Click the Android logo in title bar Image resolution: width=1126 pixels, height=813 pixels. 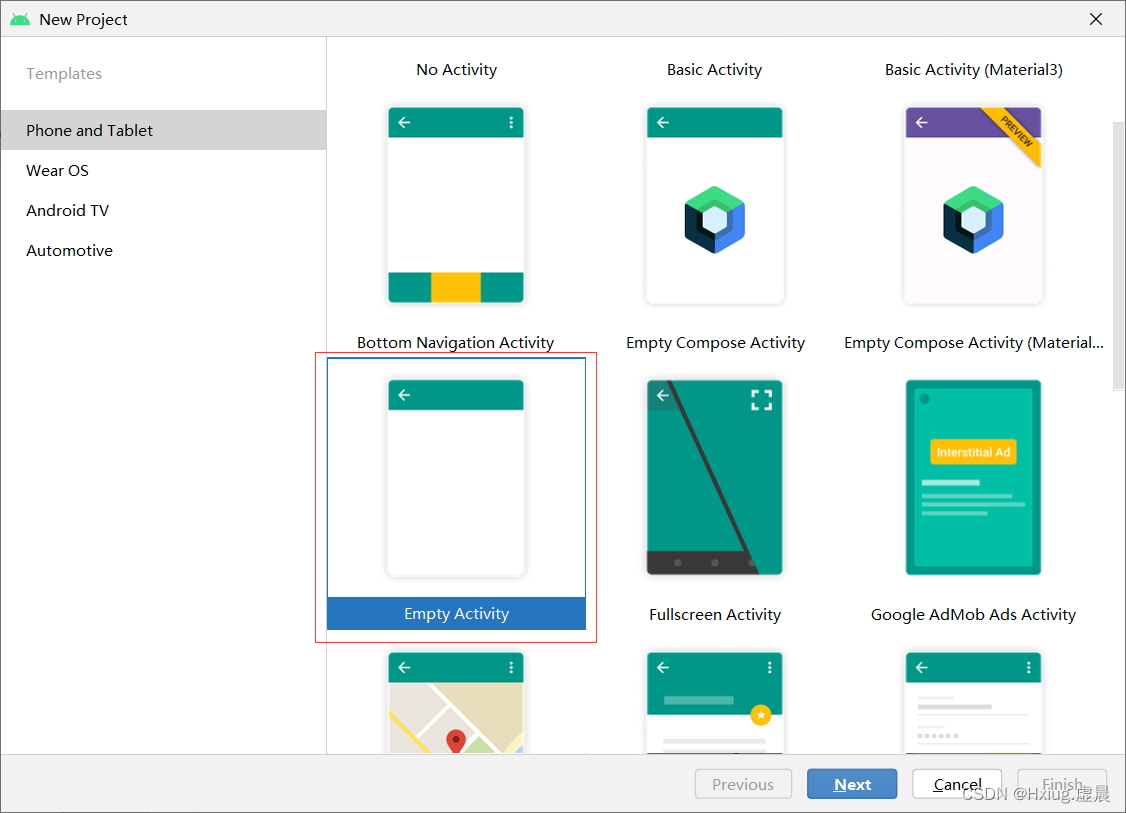(20, 19)
